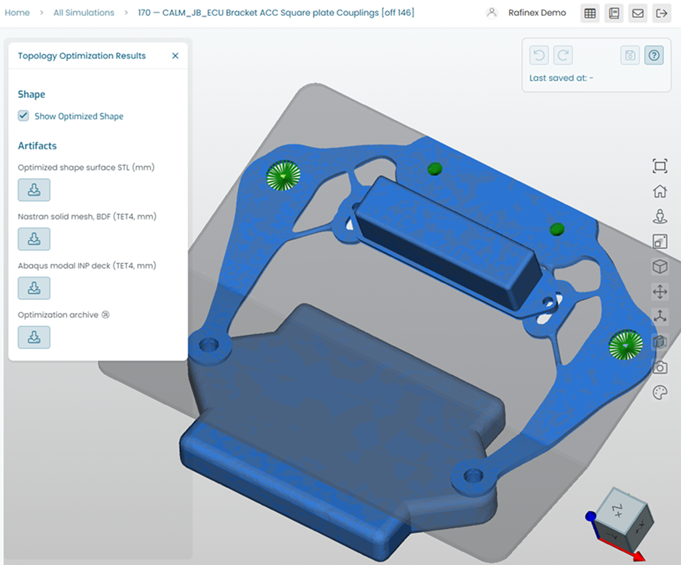Click the user profile avatar icon

tap(492, 13)
